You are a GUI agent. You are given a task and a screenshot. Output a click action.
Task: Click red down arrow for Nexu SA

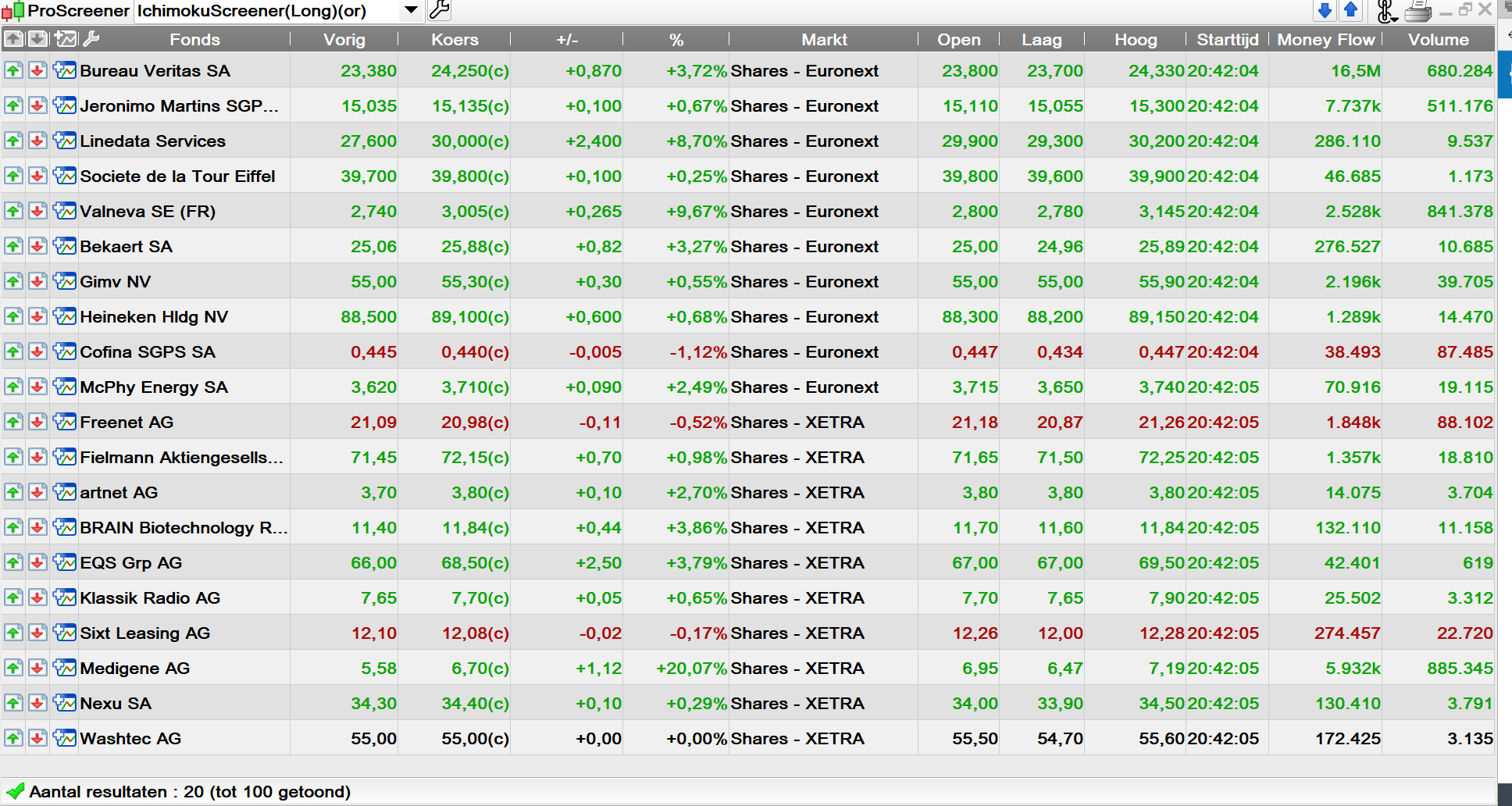pos(37,703)
